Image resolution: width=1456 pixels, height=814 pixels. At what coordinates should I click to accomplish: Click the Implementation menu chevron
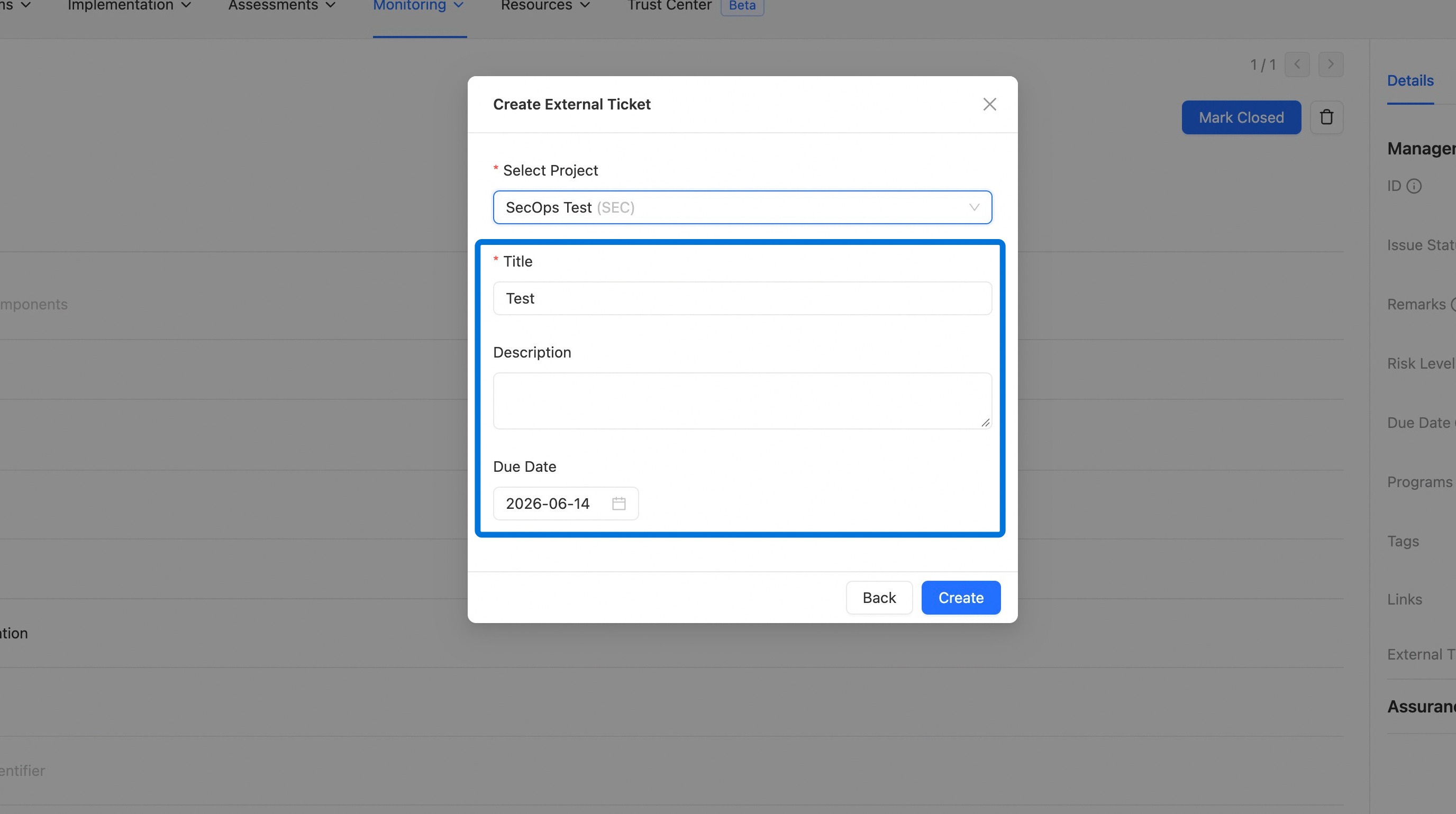tap(186, 5)
